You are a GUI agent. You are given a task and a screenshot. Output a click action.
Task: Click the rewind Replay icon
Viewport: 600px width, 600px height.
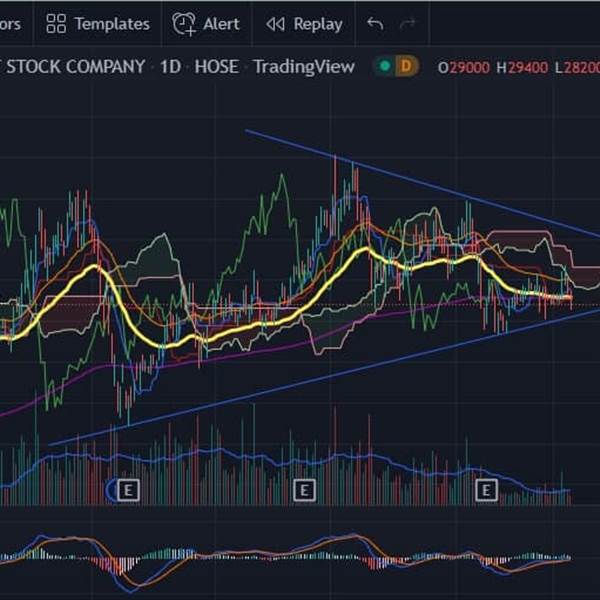pyautogui.click(x=275, y=24)
